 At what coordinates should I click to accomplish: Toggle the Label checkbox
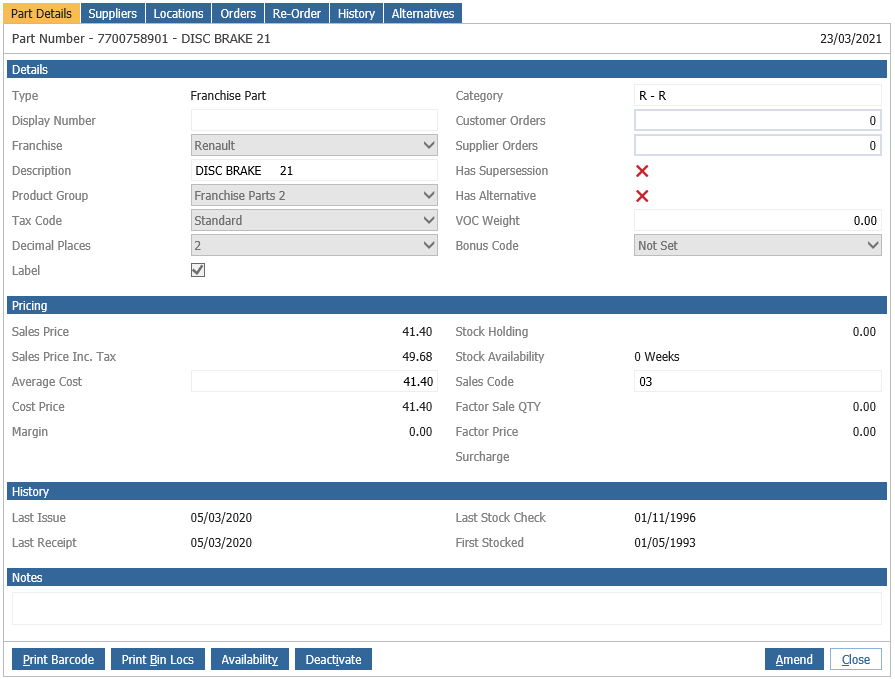tap(198, 271)
